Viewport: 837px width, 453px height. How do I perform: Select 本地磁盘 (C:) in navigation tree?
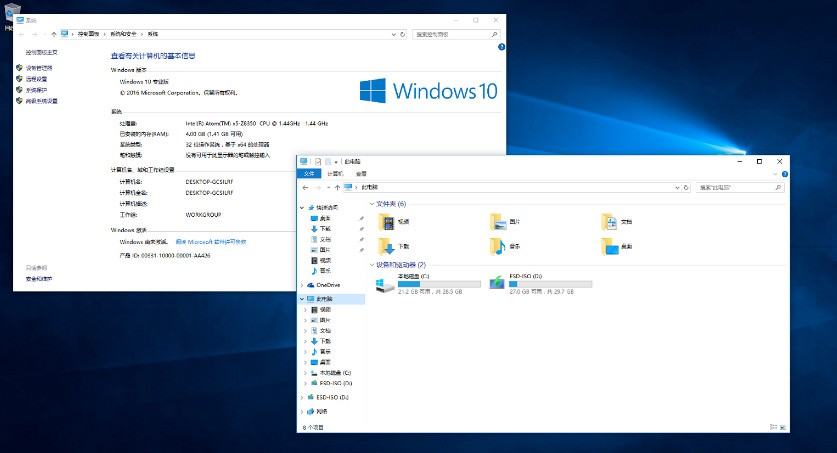(335, 373)
